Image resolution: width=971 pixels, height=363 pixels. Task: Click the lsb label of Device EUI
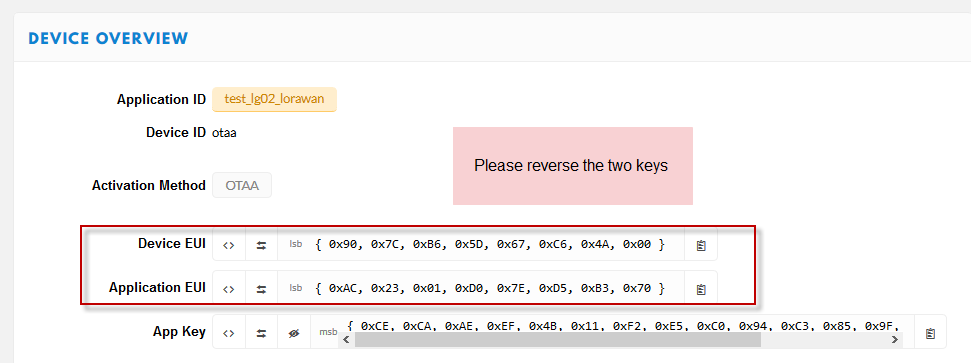tap(296, 245)
